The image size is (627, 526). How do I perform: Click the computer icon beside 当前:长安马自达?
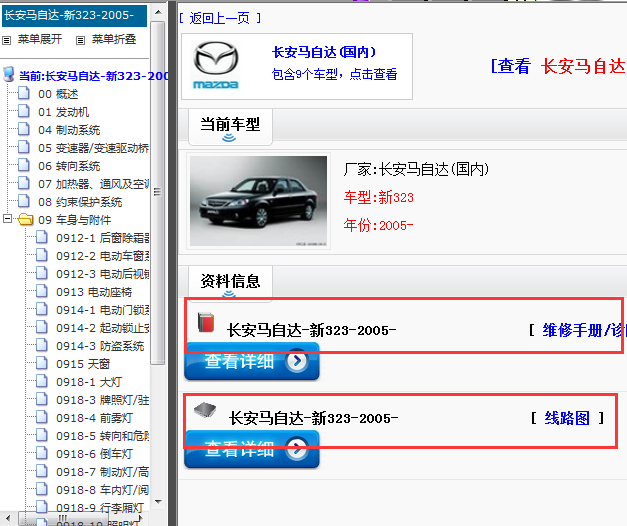coord(8,75)
